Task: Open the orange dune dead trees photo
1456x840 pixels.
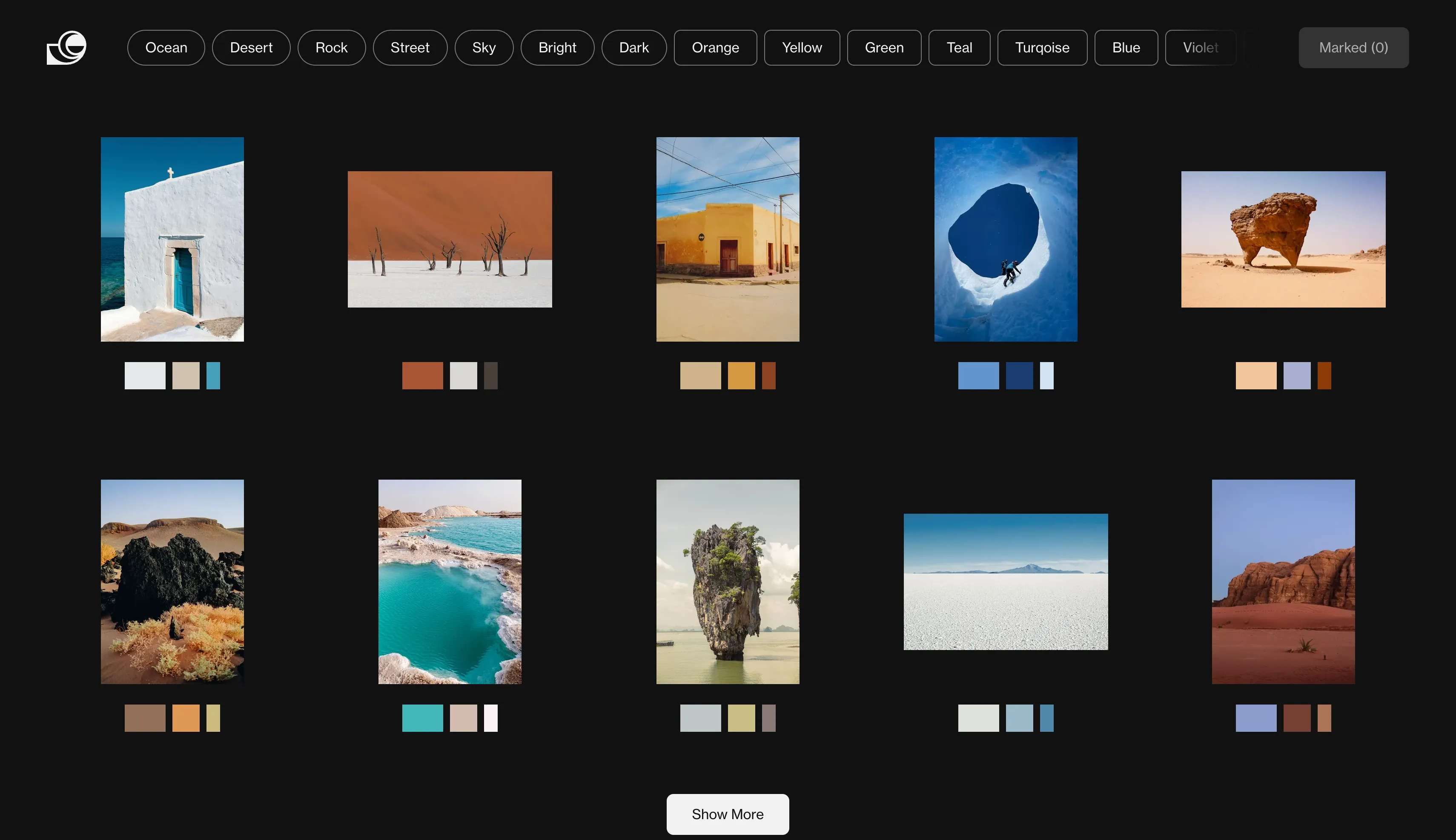Action: click(449, 239)
